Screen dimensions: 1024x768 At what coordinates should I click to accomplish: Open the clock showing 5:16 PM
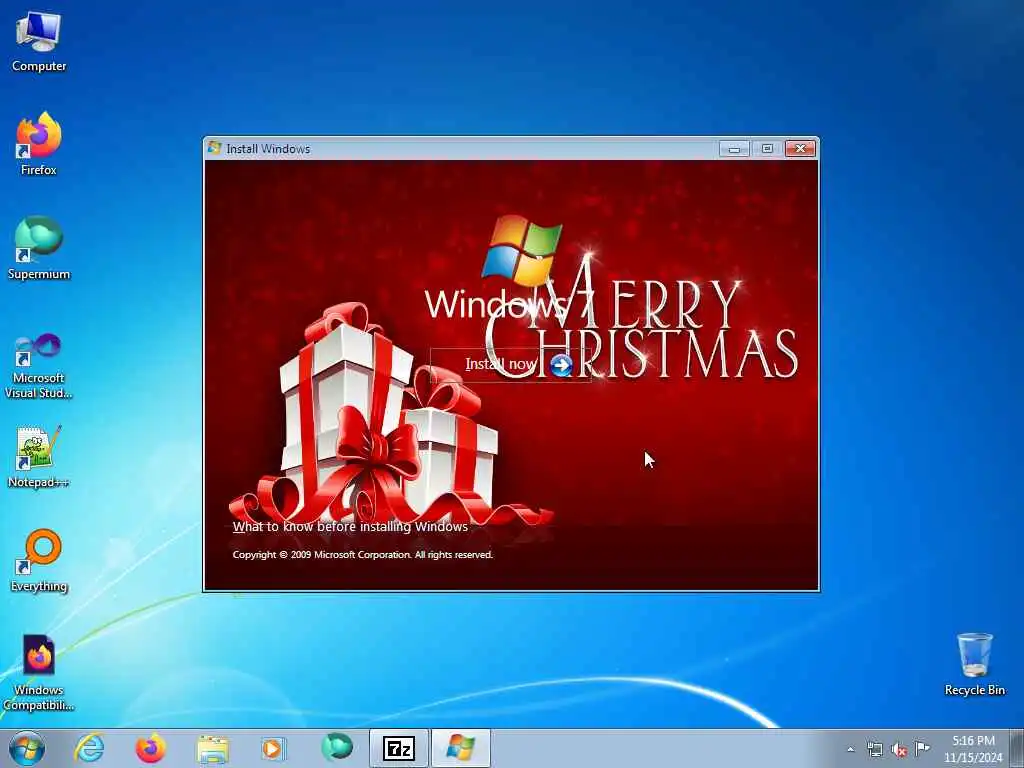coord(972,748)
